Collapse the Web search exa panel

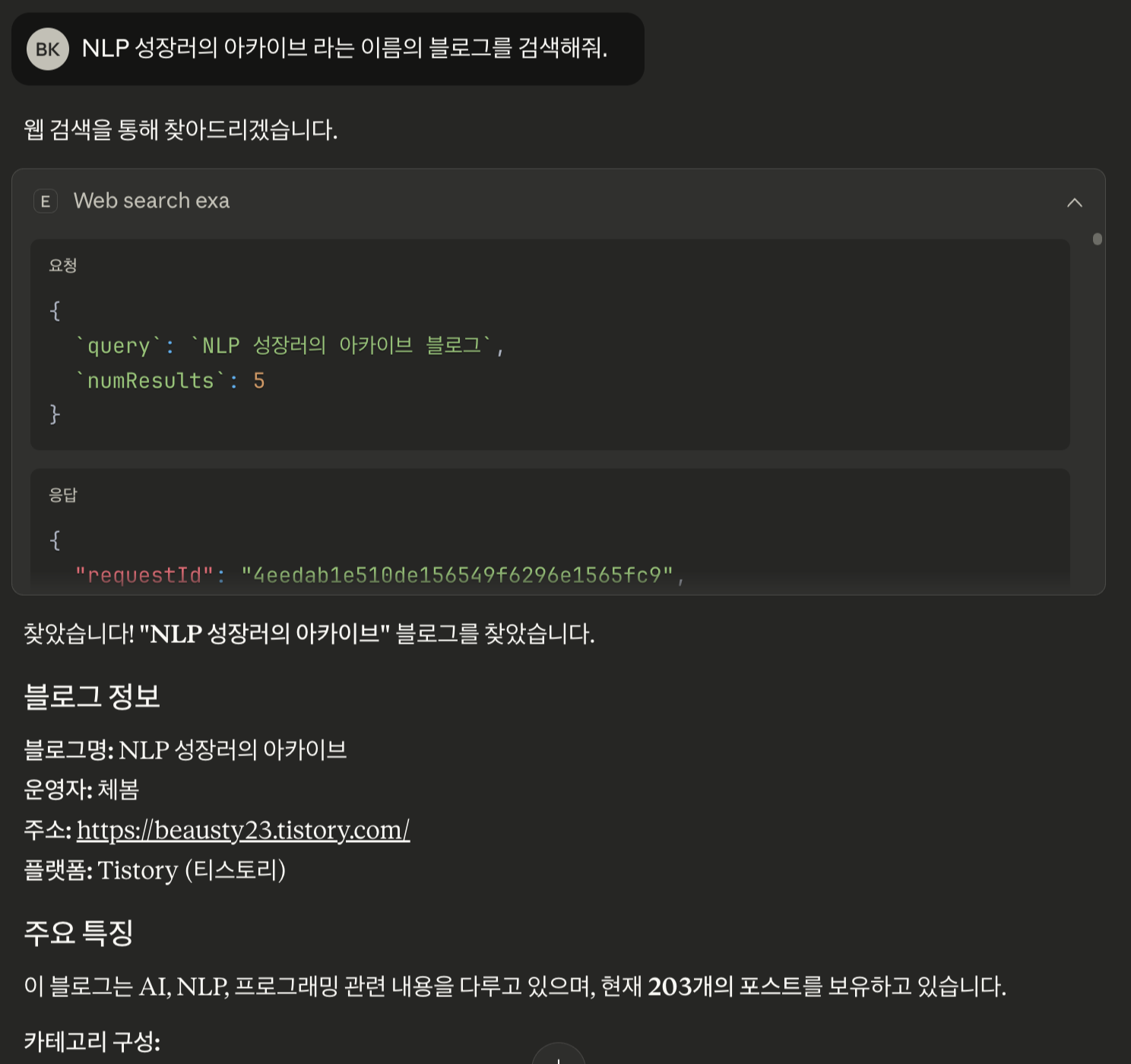click(1074, 202)
